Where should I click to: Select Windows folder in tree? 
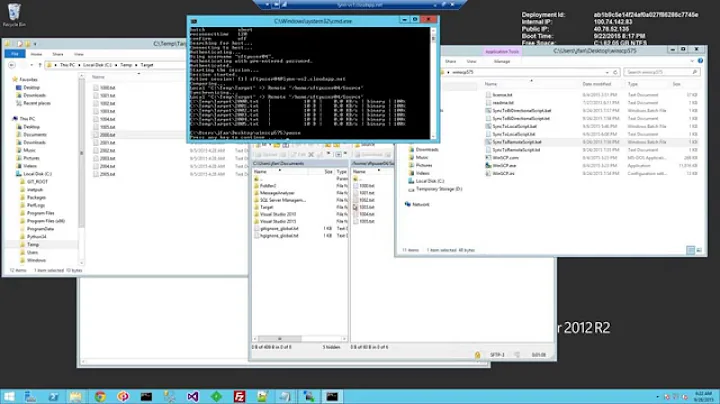(36, 260)
